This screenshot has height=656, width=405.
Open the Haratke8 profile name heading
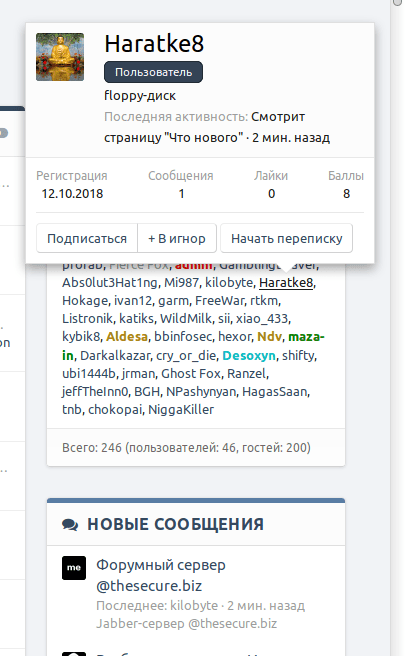click(154, 44)
